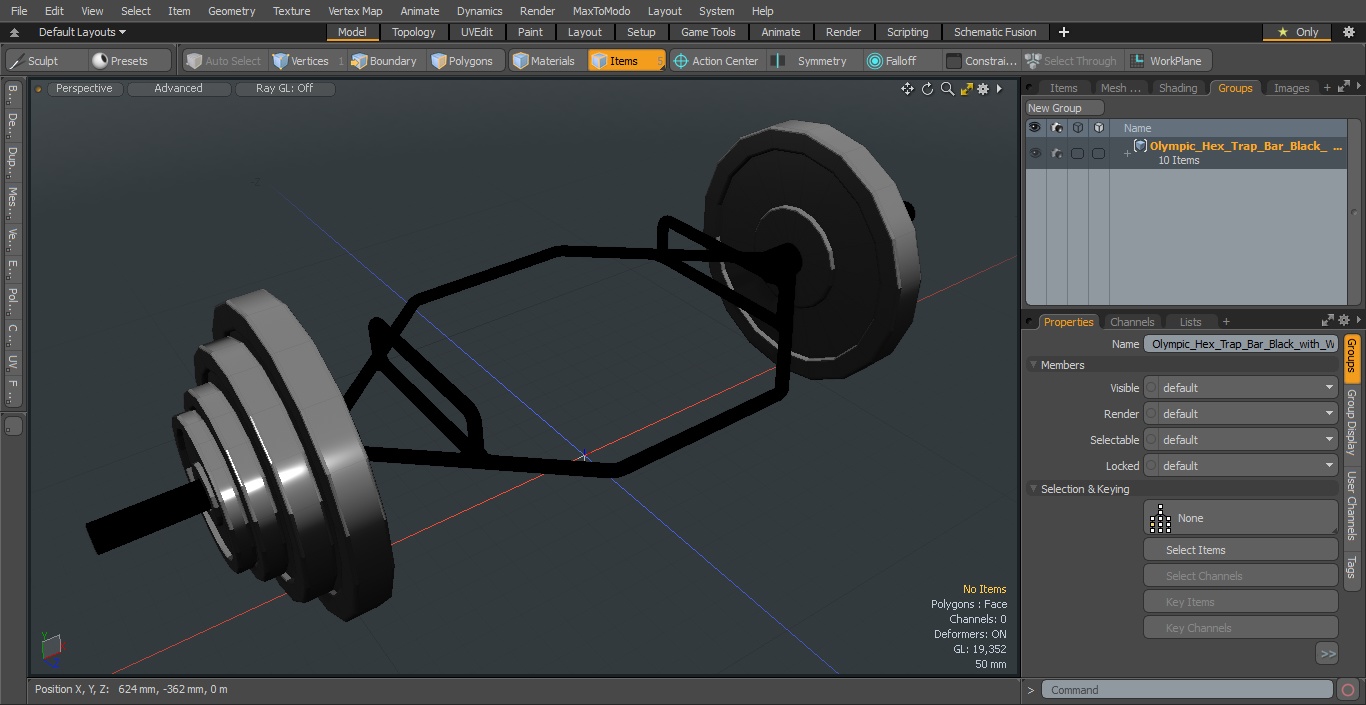Open layout settings gear at top right
Image resolution: width=1366 pixels, height=705 pixels.
(1348, 32)
